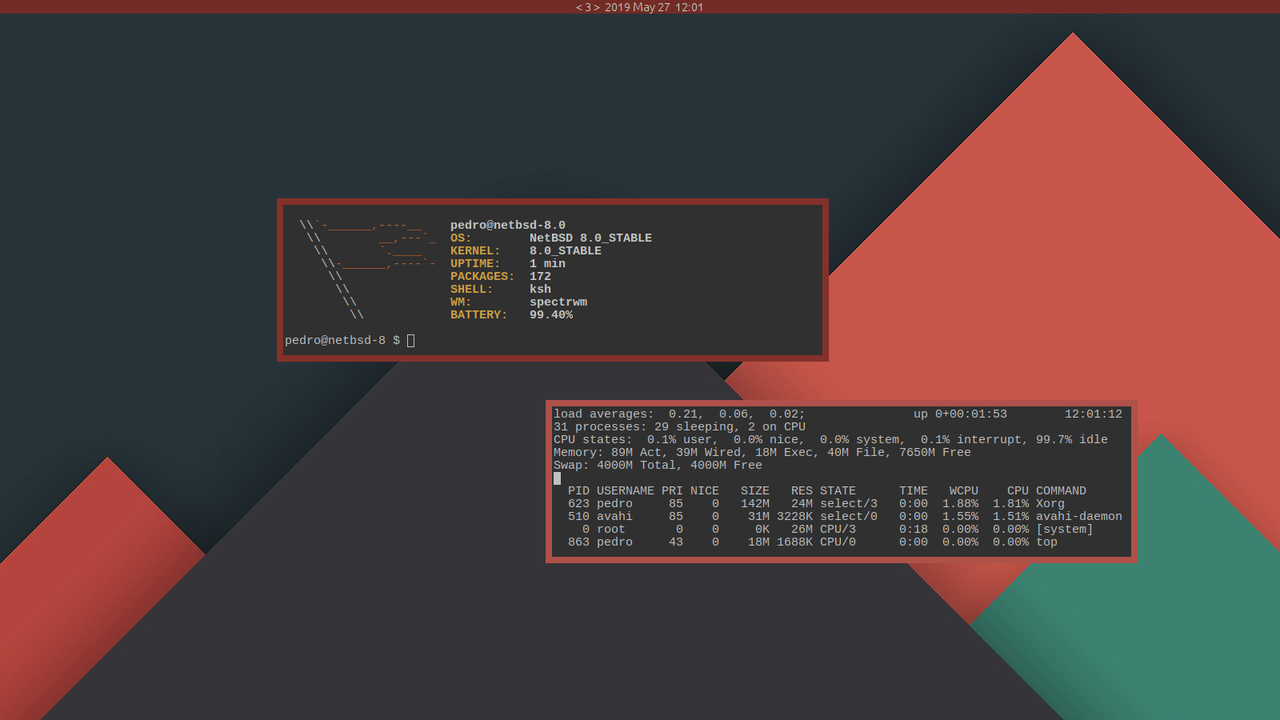Select the 'top' process row, PID 863
1280x720 pixels.
[838, 543]
